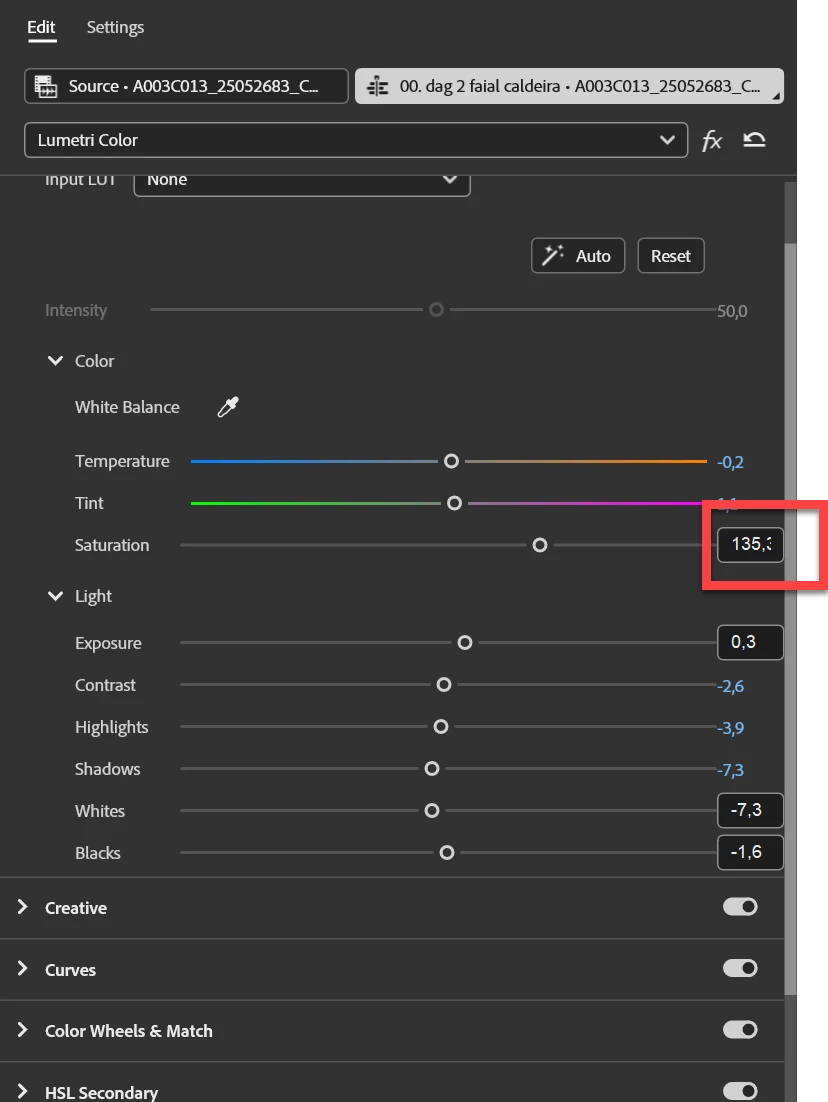828x1102 pixels.
Task: Pick white balance with the eyedropper
Action: (228, 407)
